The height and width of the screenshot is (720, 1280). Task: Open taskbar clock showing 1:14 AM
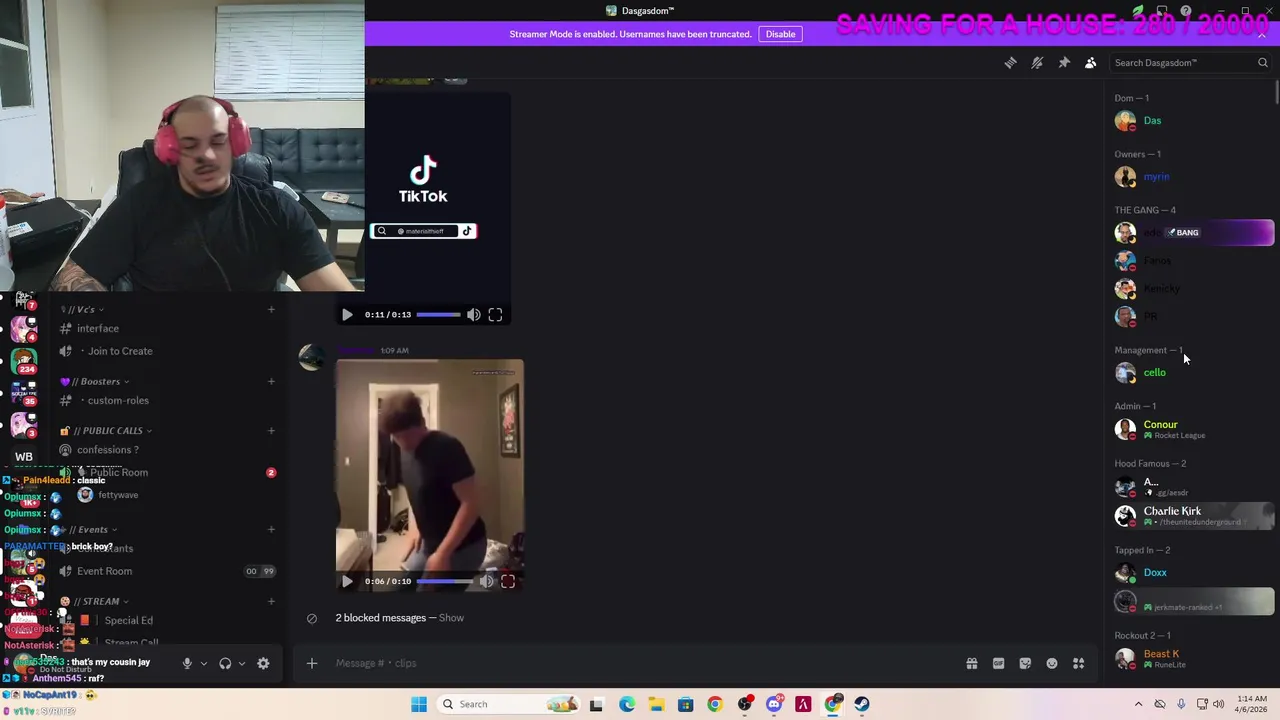[x=1253, y=704]
